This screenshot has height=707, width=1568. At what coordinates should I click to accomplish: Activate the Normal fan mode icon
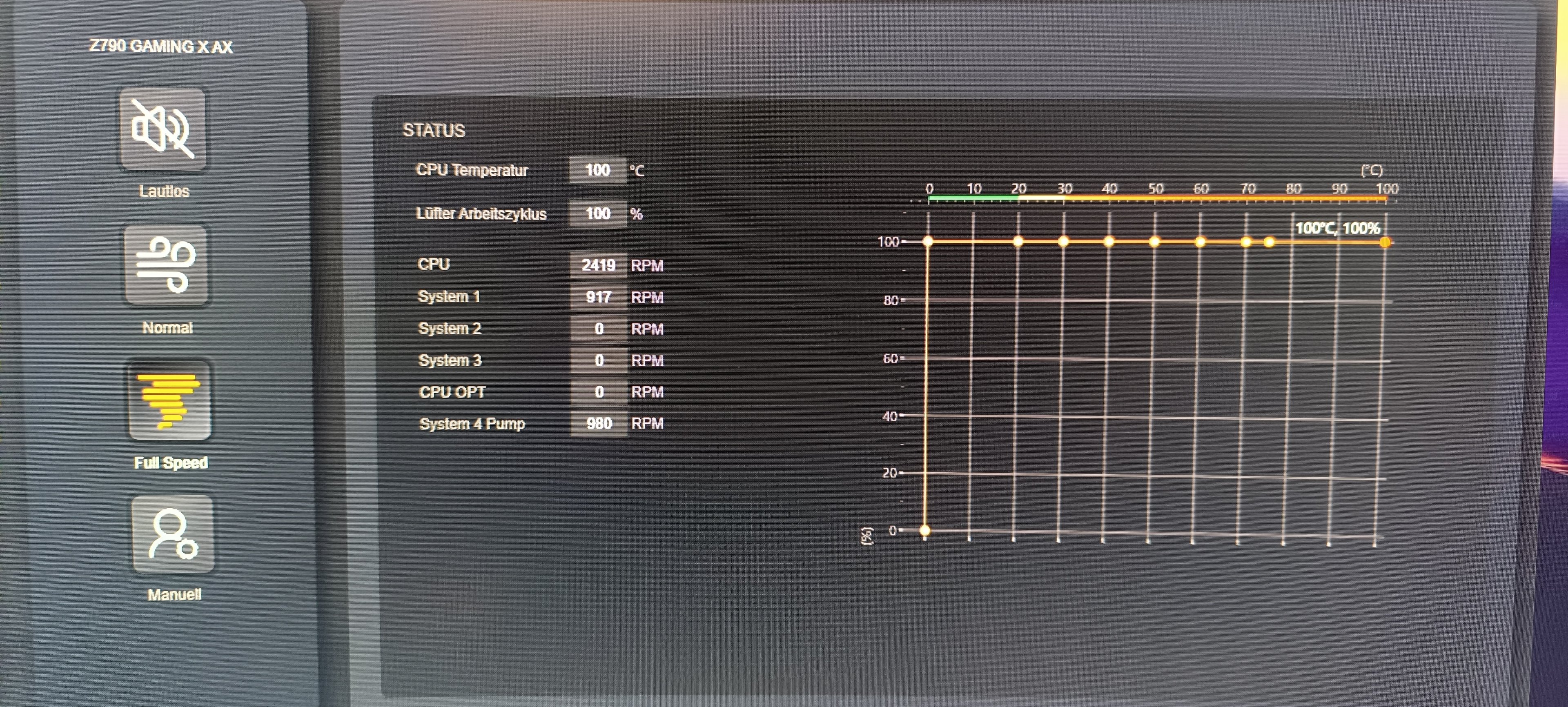click(x=166, y=265)
